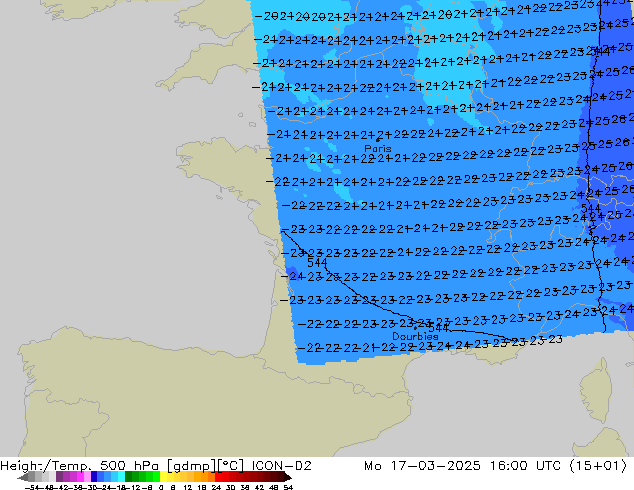This screenshot has height=490, width=634.
Task: Pick the dark purple swatch above legend value -42
Action: [59, 477]
